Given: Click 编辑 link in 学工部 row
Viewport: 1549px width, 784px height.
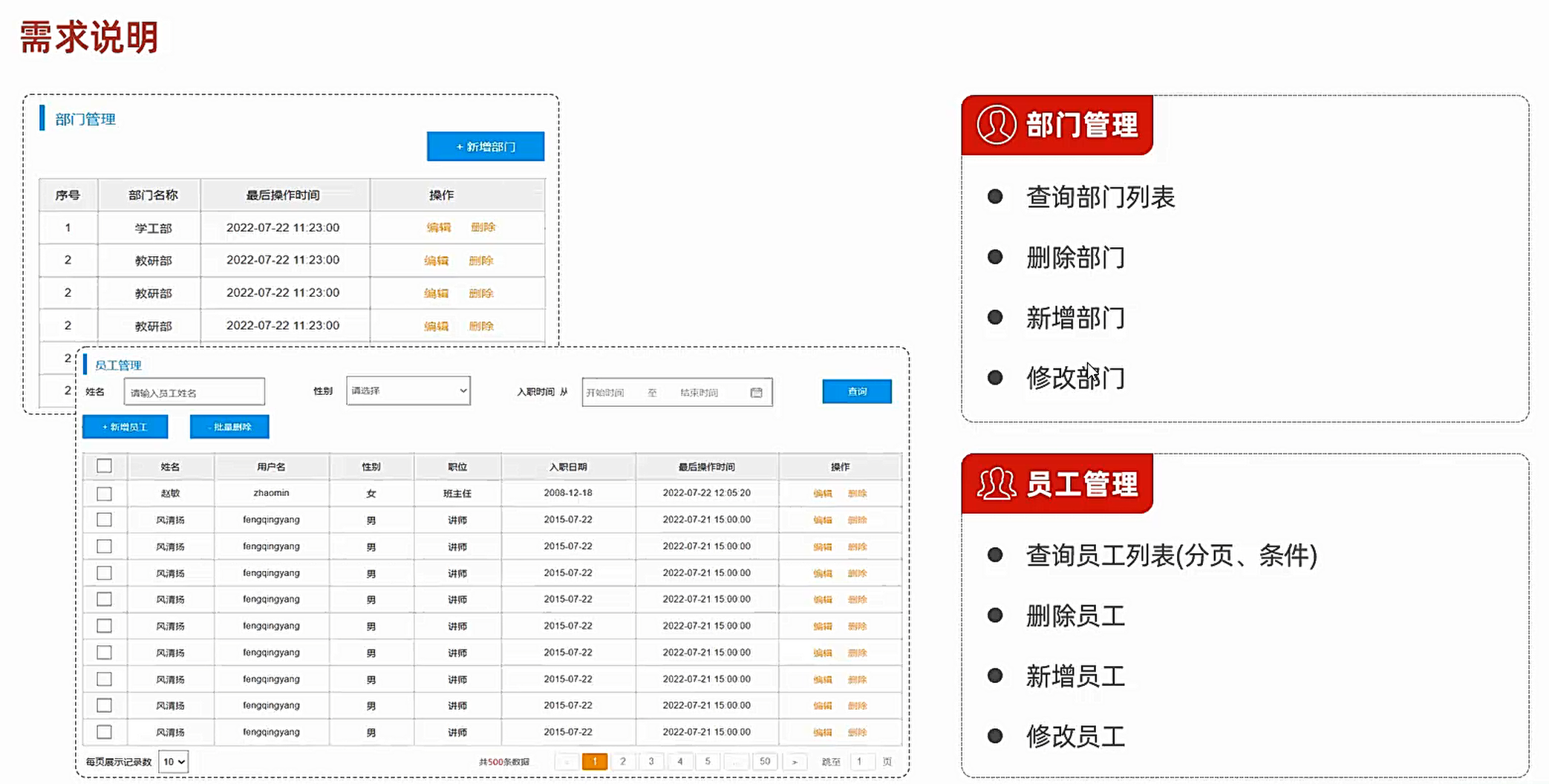Looking at the screenshot, I should pyautogui.click(x=439, y=227).
